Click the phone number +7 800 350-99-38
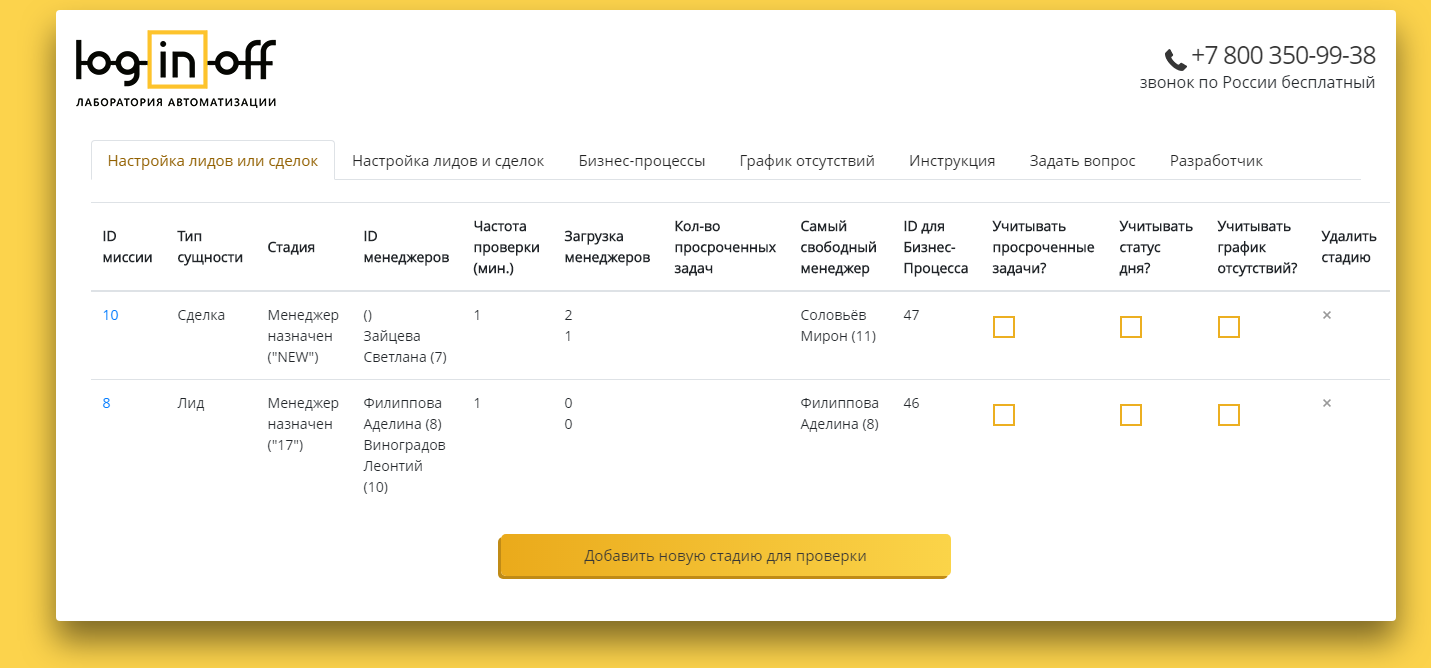The height and width of the screenshot is (668, 1431). point(1283,56)
